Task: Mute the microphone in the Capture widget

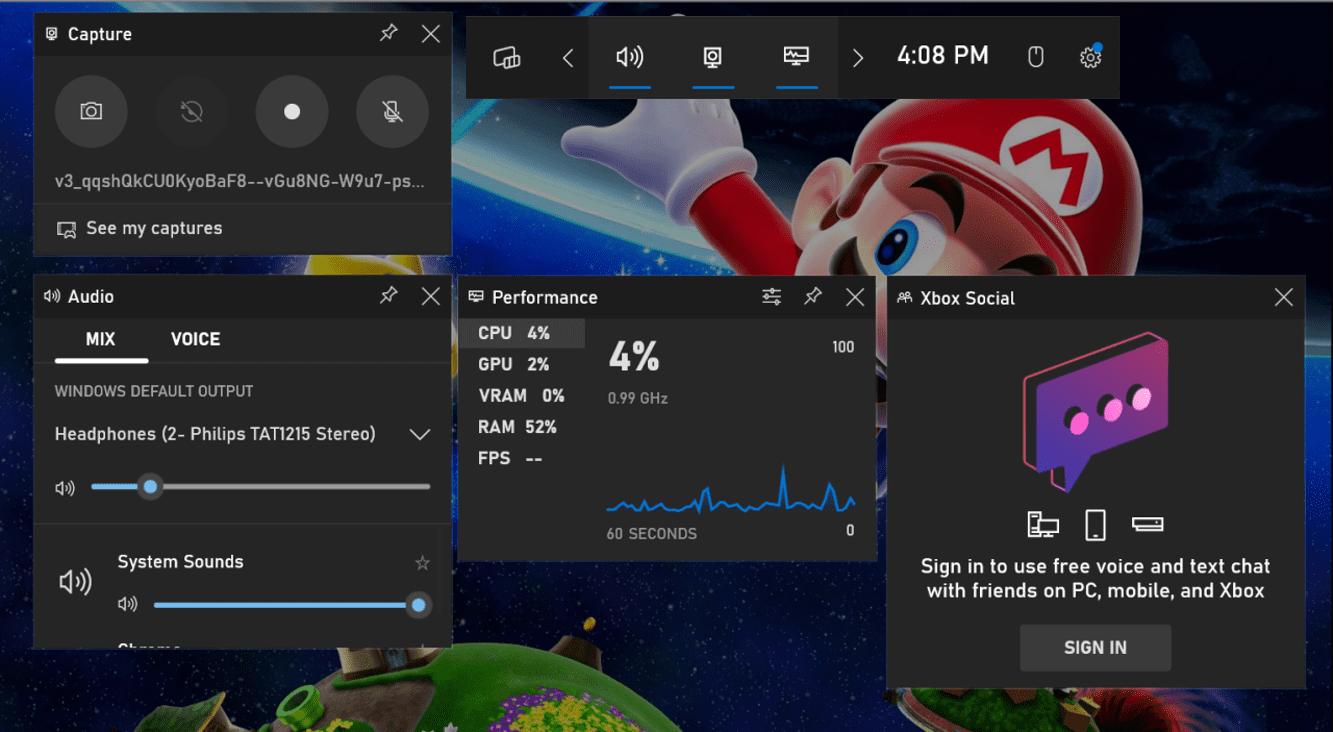Action: tap(392, 111)
